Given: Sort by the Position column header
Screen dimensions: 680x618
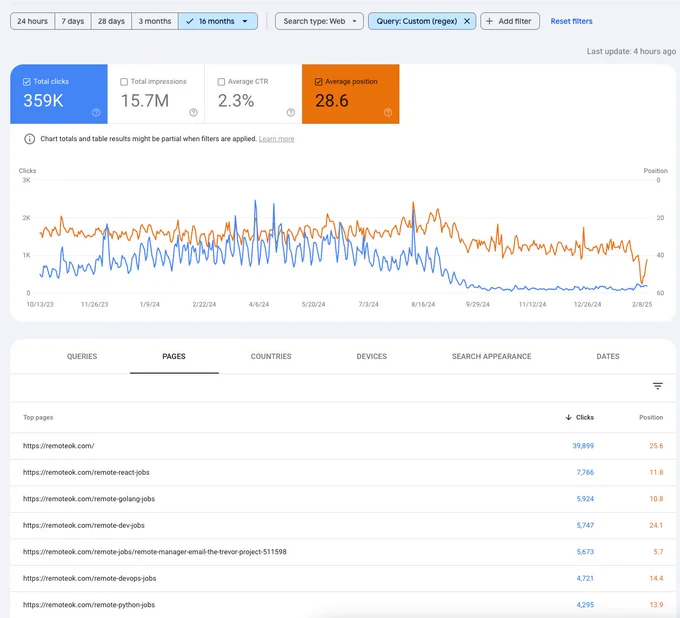Looking at the screenshot, I should (651, 417).
